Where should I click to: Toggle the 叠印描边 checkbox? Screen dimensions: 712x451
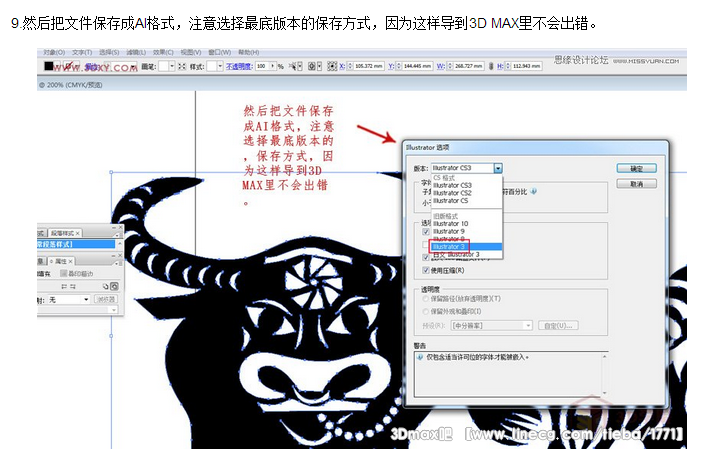click(64, 273)
